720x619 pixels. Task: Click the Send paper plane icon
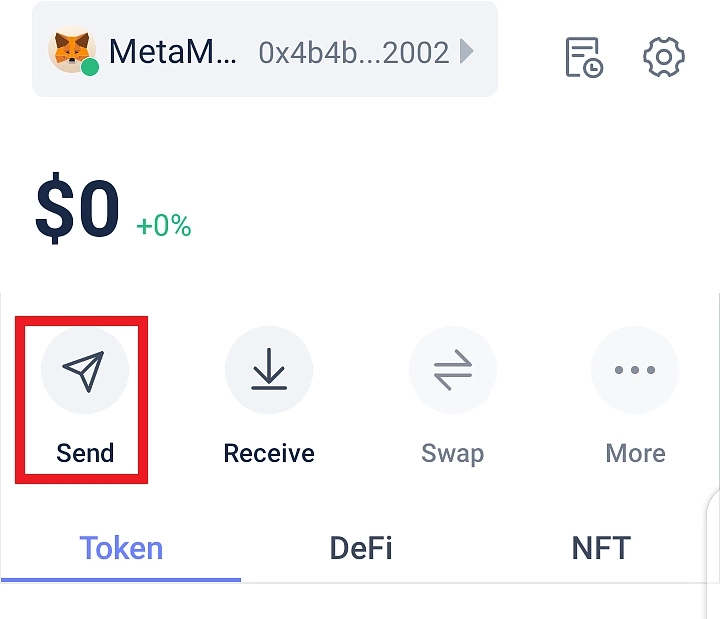[x=85, y=370]
